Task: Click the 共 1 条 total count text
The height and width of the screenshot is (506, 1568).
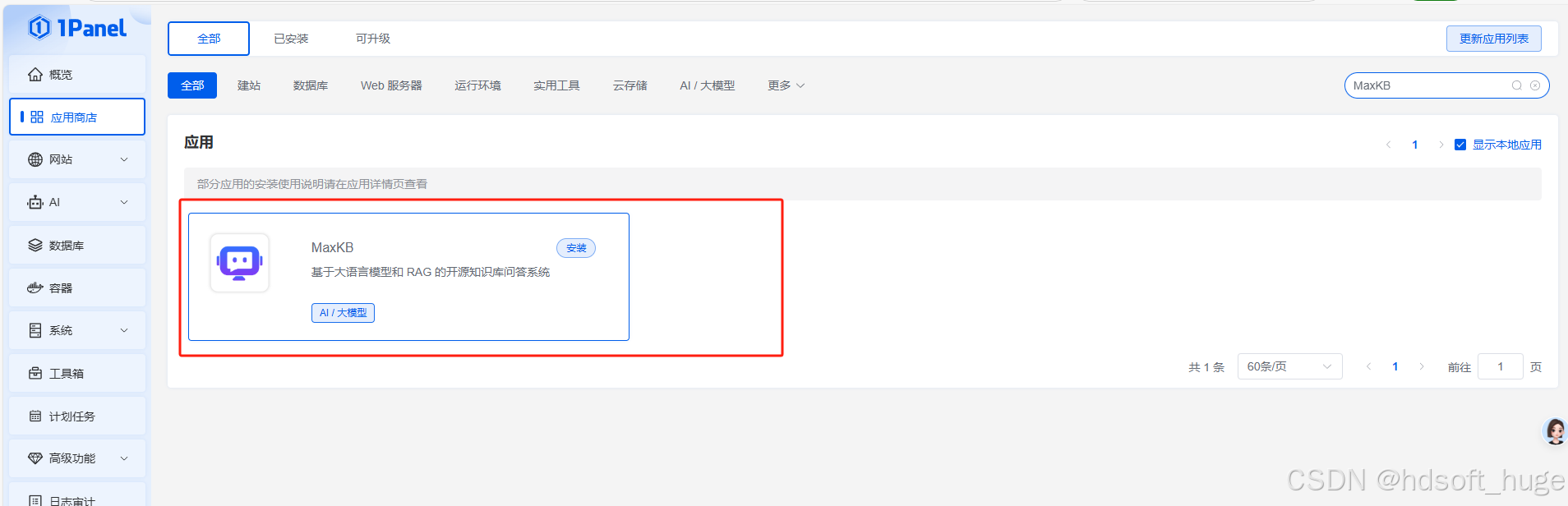Action: [1206, 367]
